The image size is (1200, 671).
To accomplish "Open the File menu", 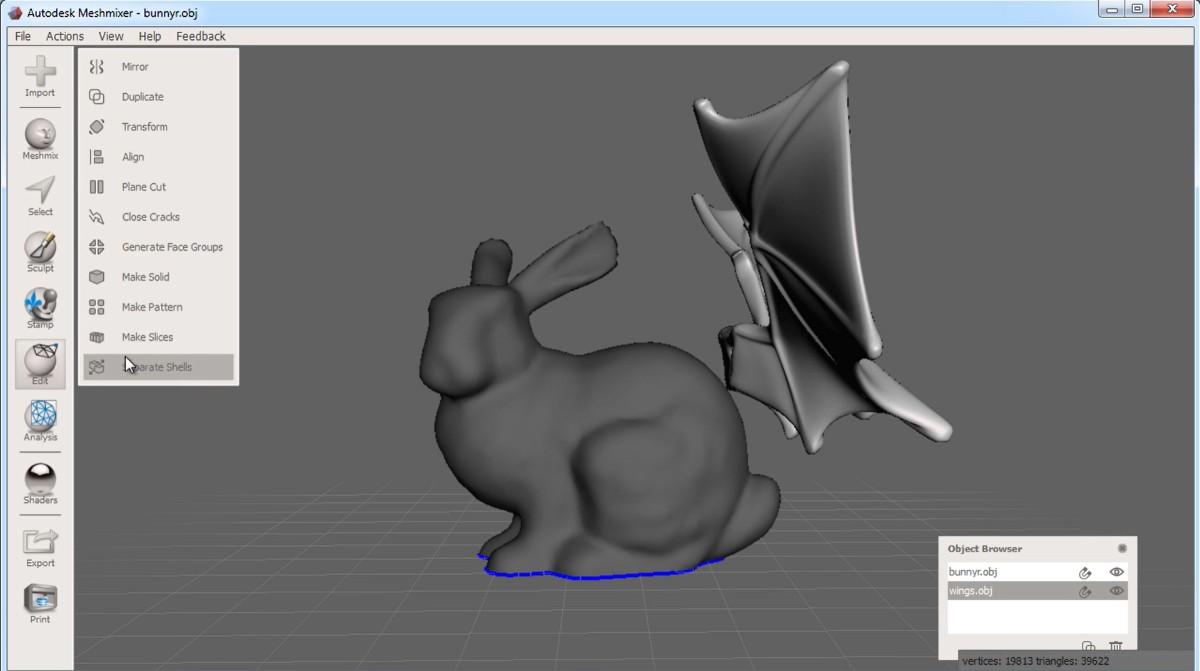I will pyautogui.click(x=23, y=36).
